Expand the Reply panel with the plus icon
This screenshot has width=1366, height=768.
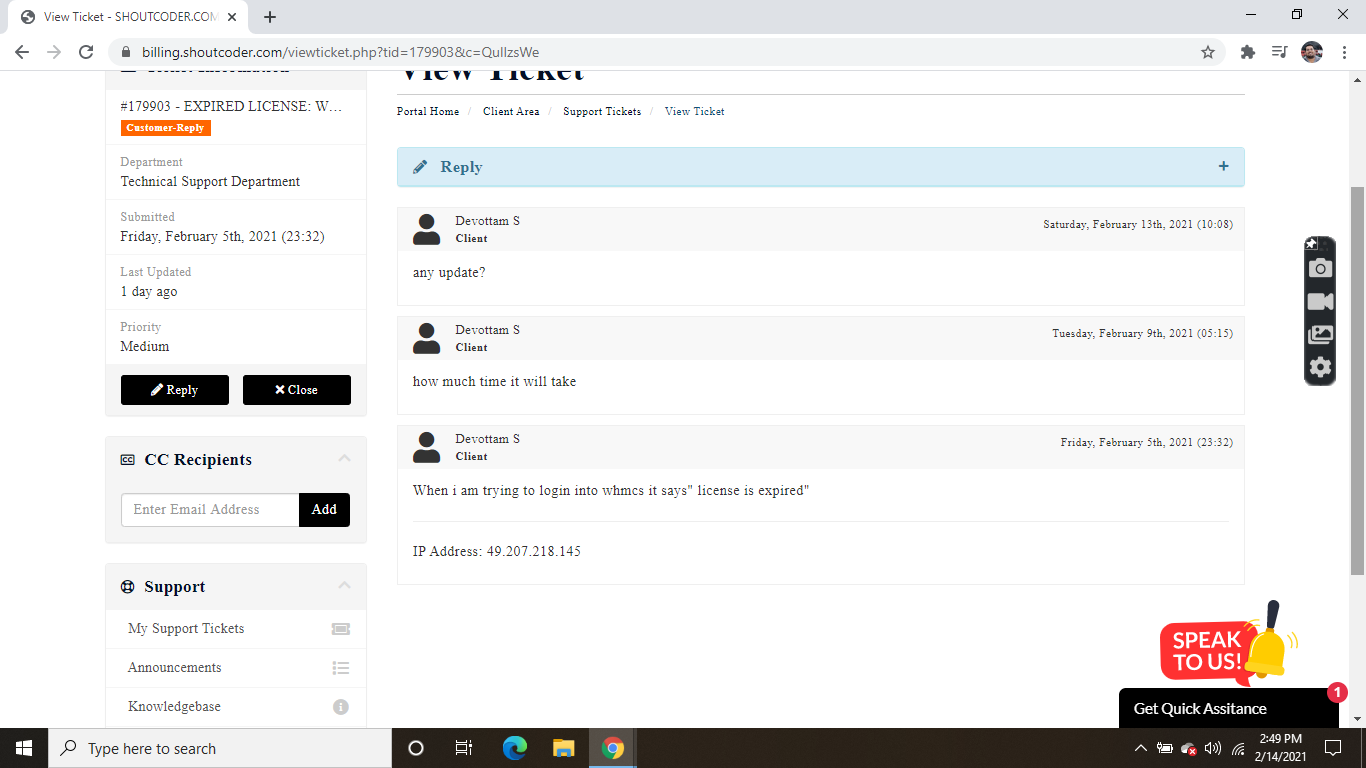point(1223,167)
